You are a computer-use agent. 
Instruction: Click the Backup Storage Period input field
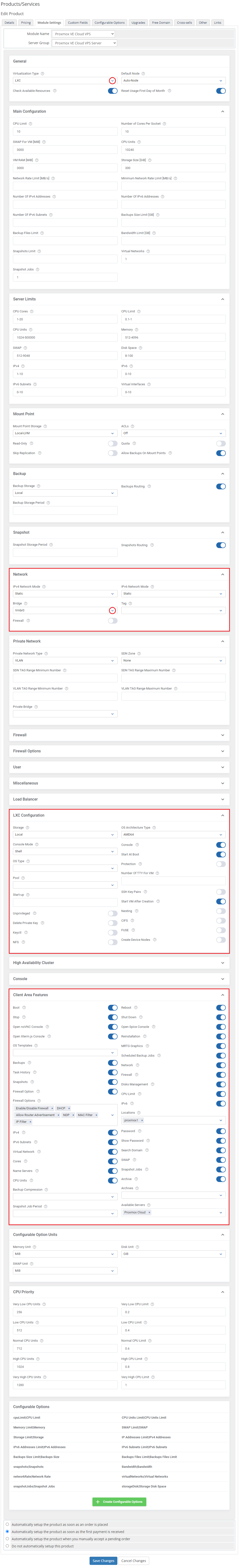(65, 511)
